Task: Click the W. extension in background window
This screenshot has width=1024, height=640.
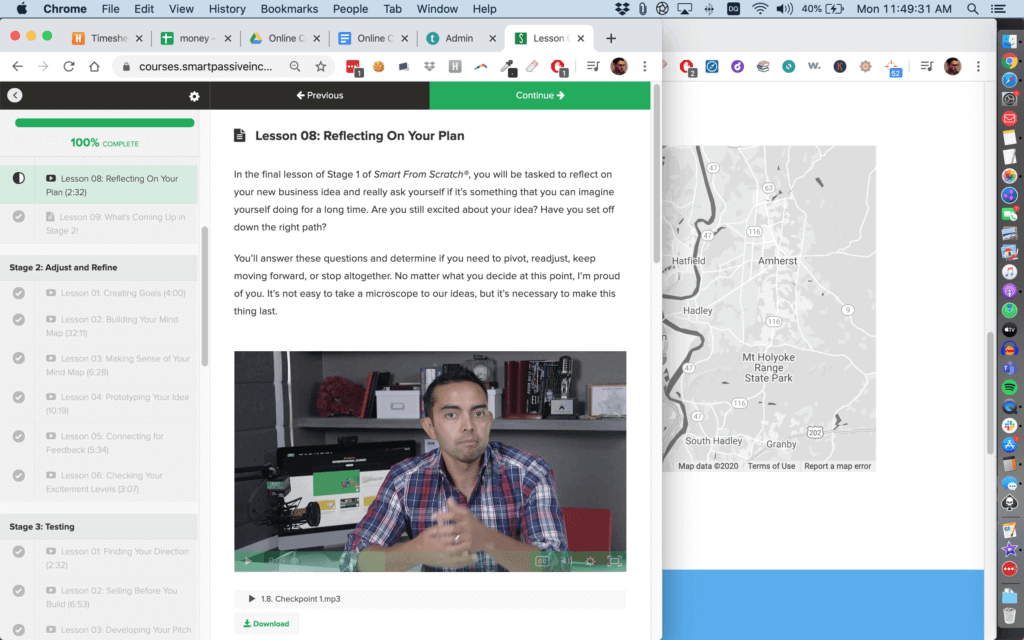Action: [x=814, y=66]
